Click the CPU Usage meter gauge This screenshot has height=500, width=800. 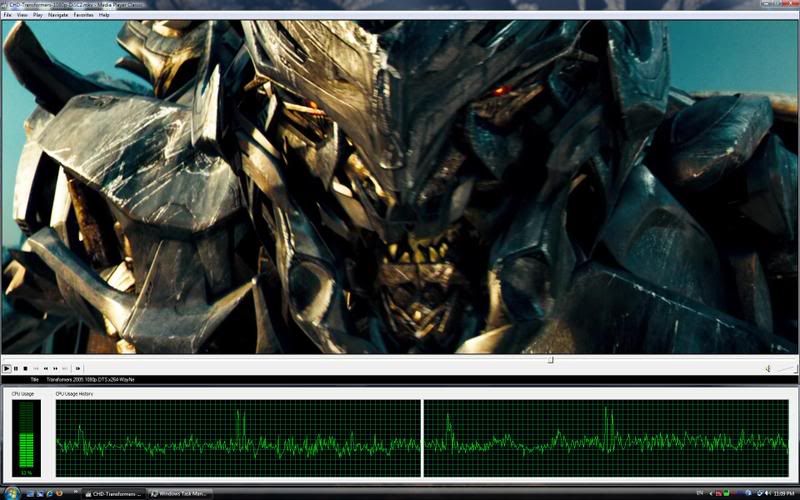(25, 436)
